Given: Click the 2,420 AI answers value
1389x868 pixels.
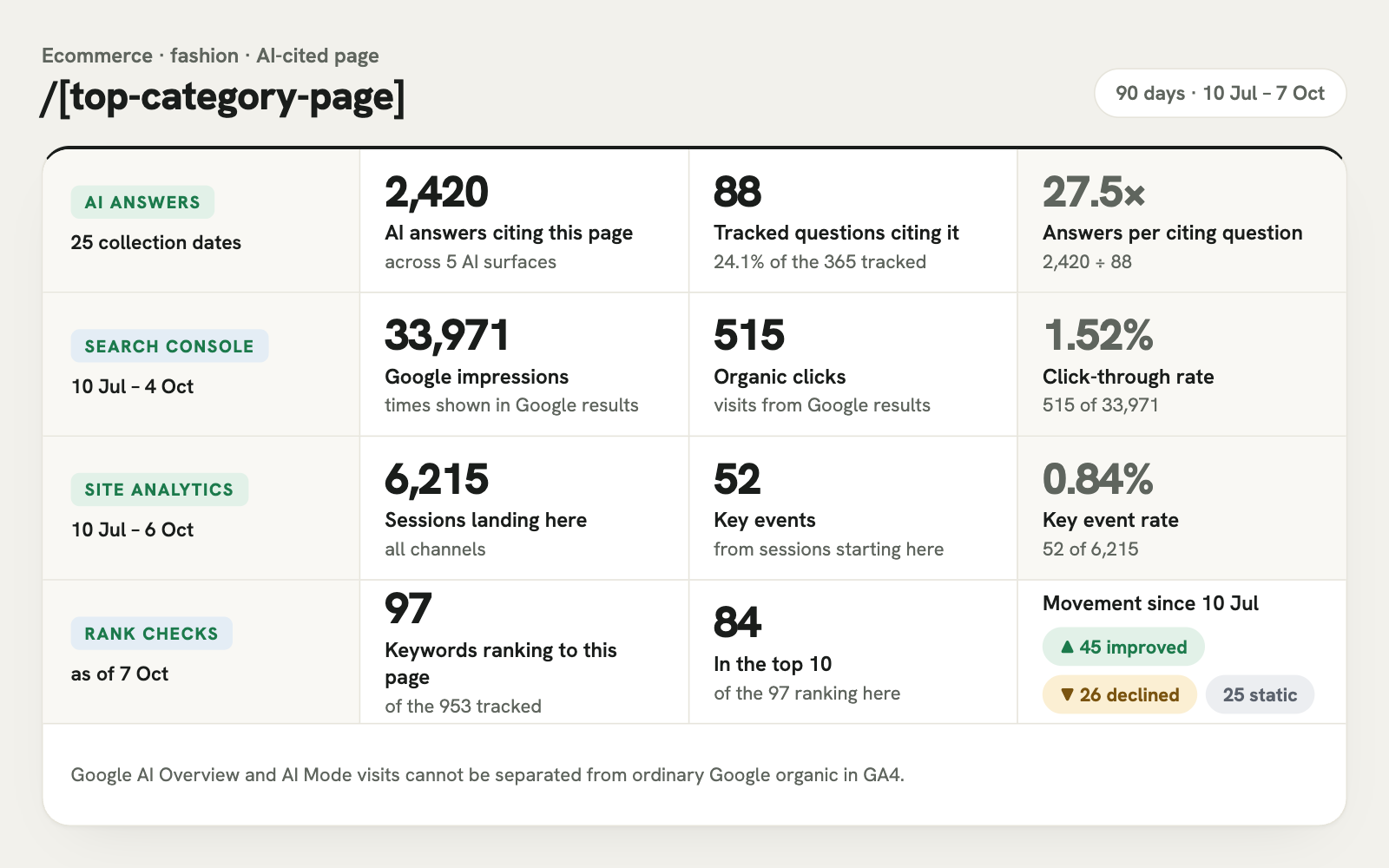Looking at the screenshot, I should (x=437, y=192).
